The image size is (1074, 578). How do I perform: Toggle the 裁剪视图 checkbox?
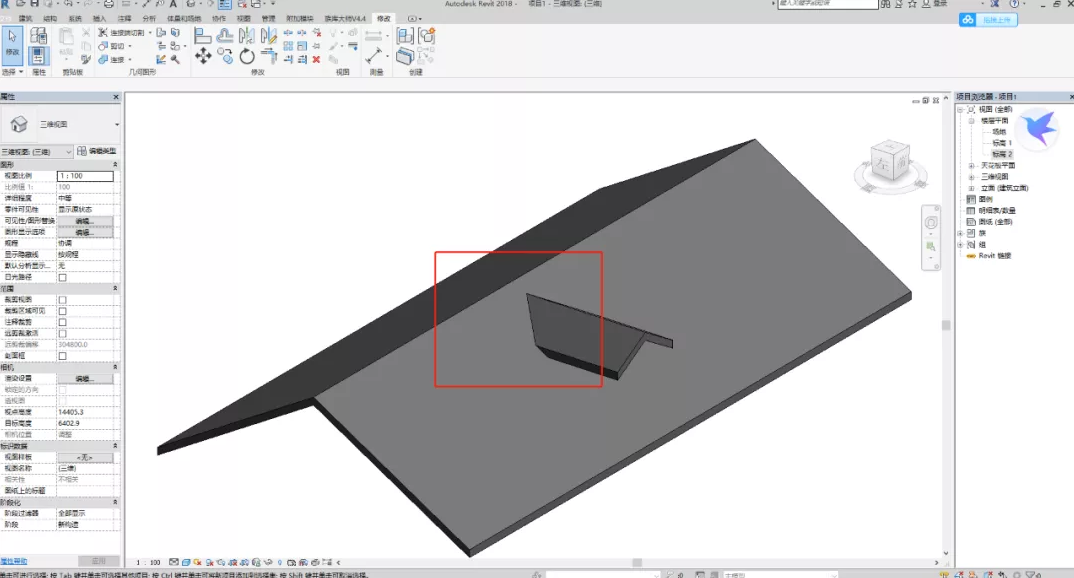pos(63,299)
